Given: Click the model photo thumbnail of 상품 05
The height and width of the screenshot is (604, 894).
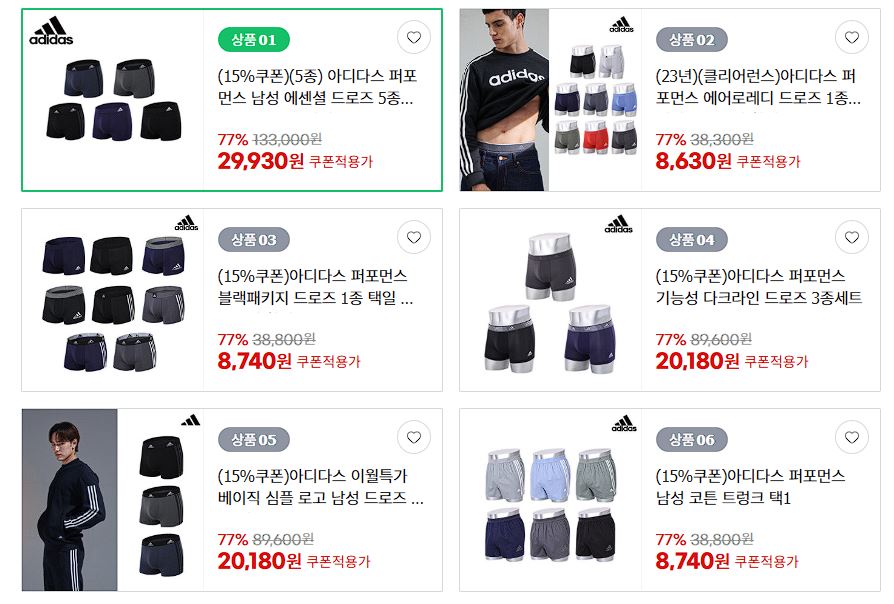Looking at the screenshot, I should coord(70,500).
